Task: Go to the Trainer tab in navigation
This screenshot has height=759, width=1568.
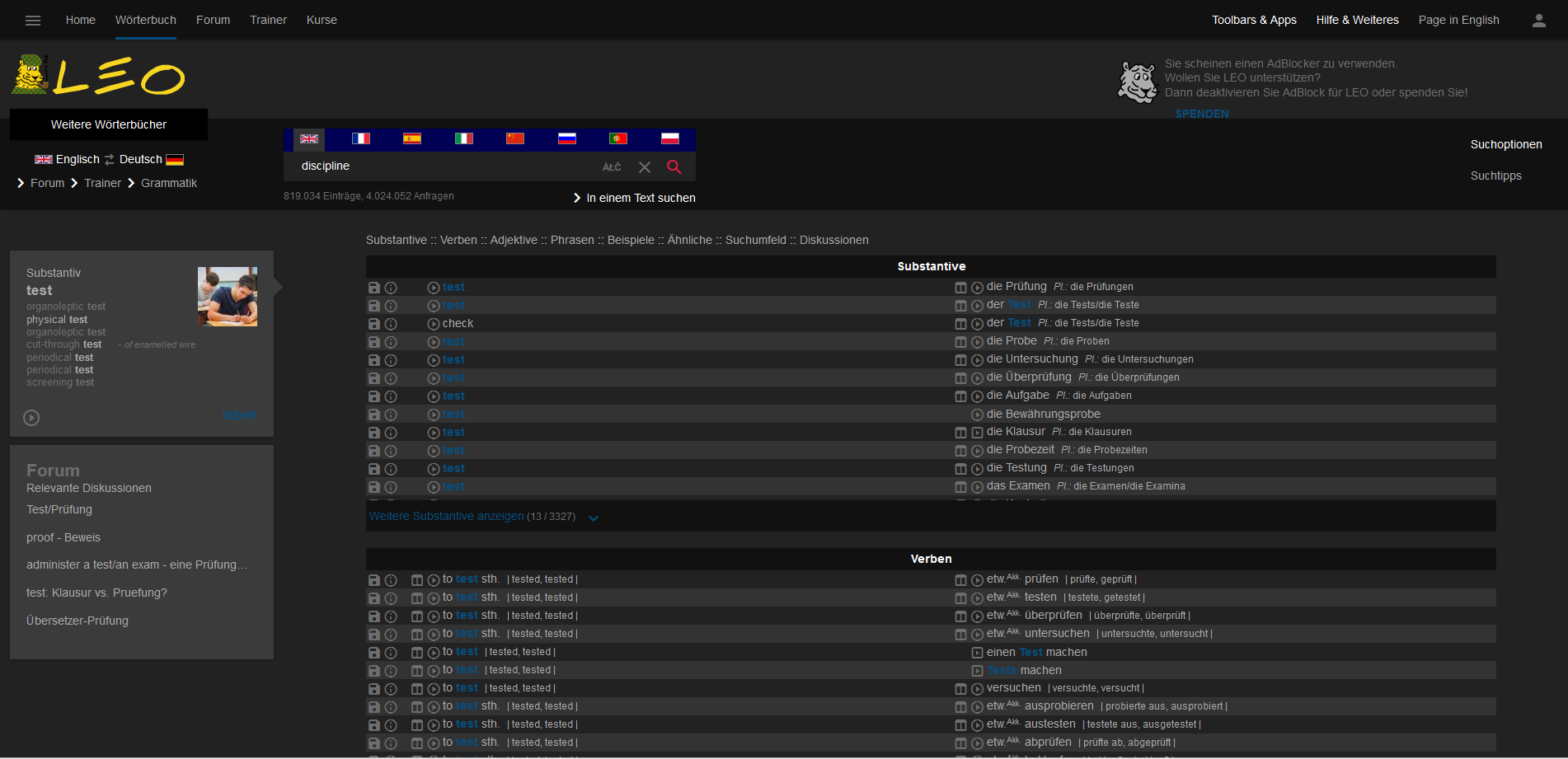Action: [x=268, y=20]
